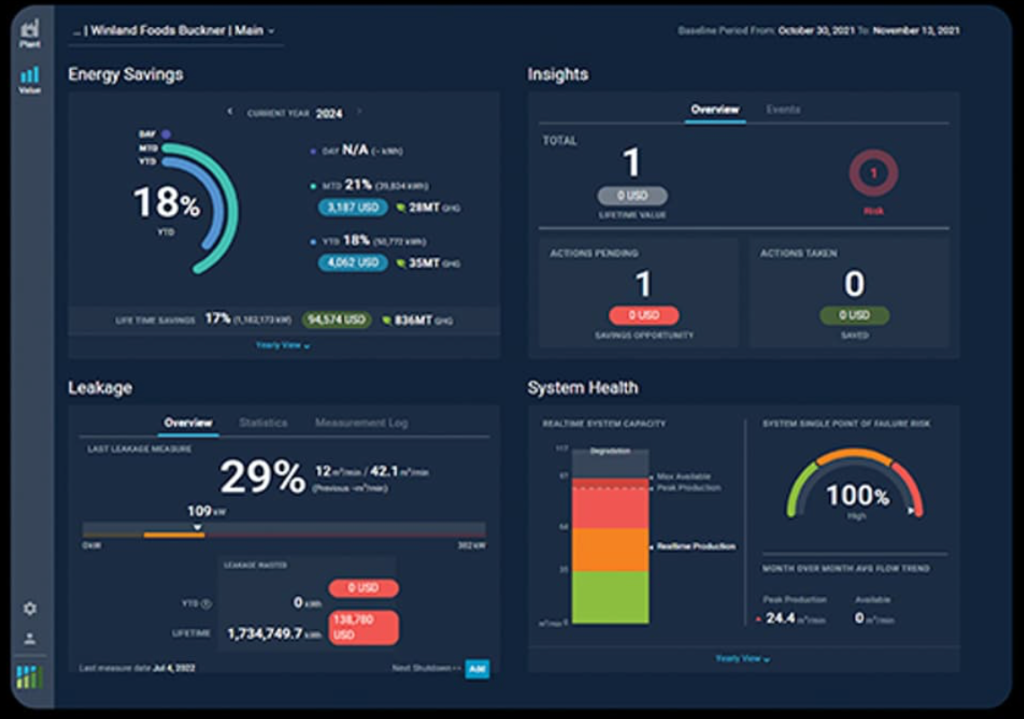Viewport: 1024px width, 719px height.
Task: Open the Measurement Log tab
Action: 361,423
